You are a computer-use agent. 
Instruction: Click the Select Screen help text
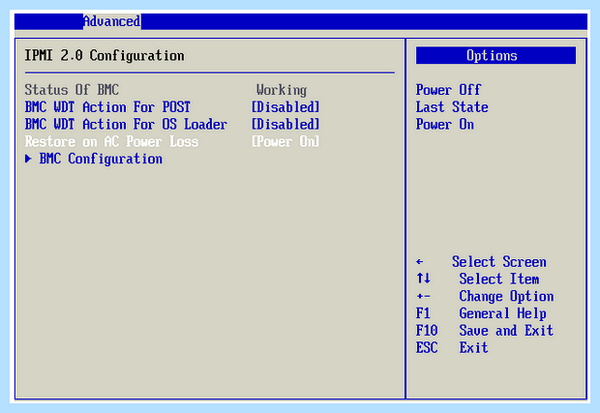(x=499, y=262)
